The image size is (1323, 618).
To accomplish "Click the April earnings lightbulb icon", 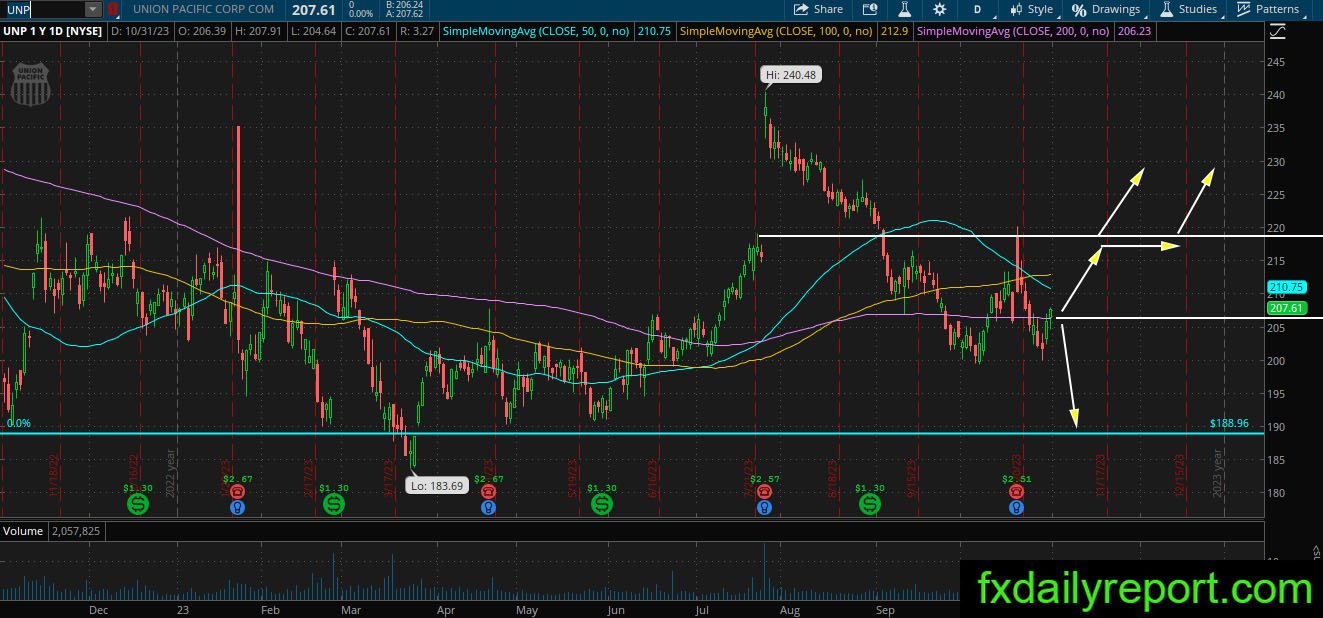I will [487, 507].
